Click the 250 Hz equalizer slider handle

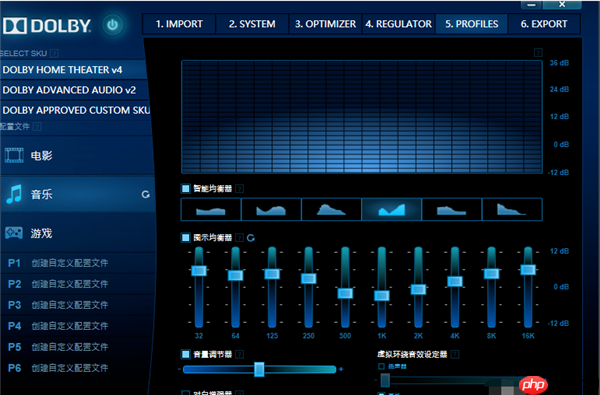(308, 278)
